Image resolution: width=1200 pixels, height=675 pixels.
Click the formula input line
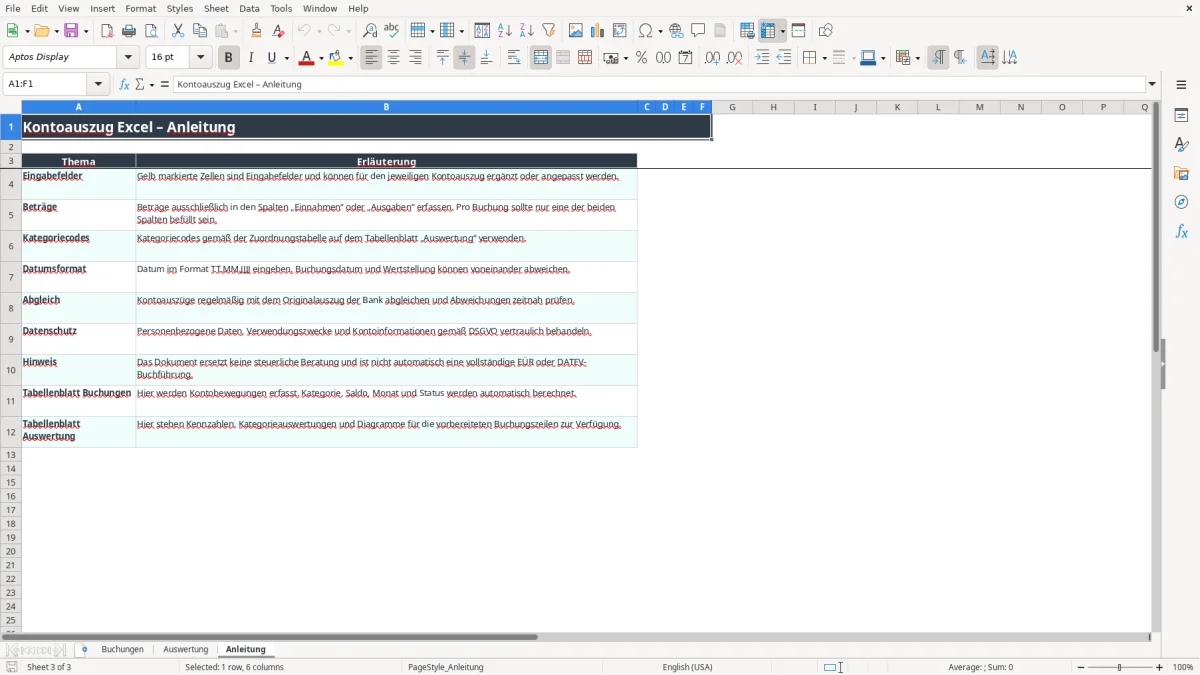(x=658, y=85)
